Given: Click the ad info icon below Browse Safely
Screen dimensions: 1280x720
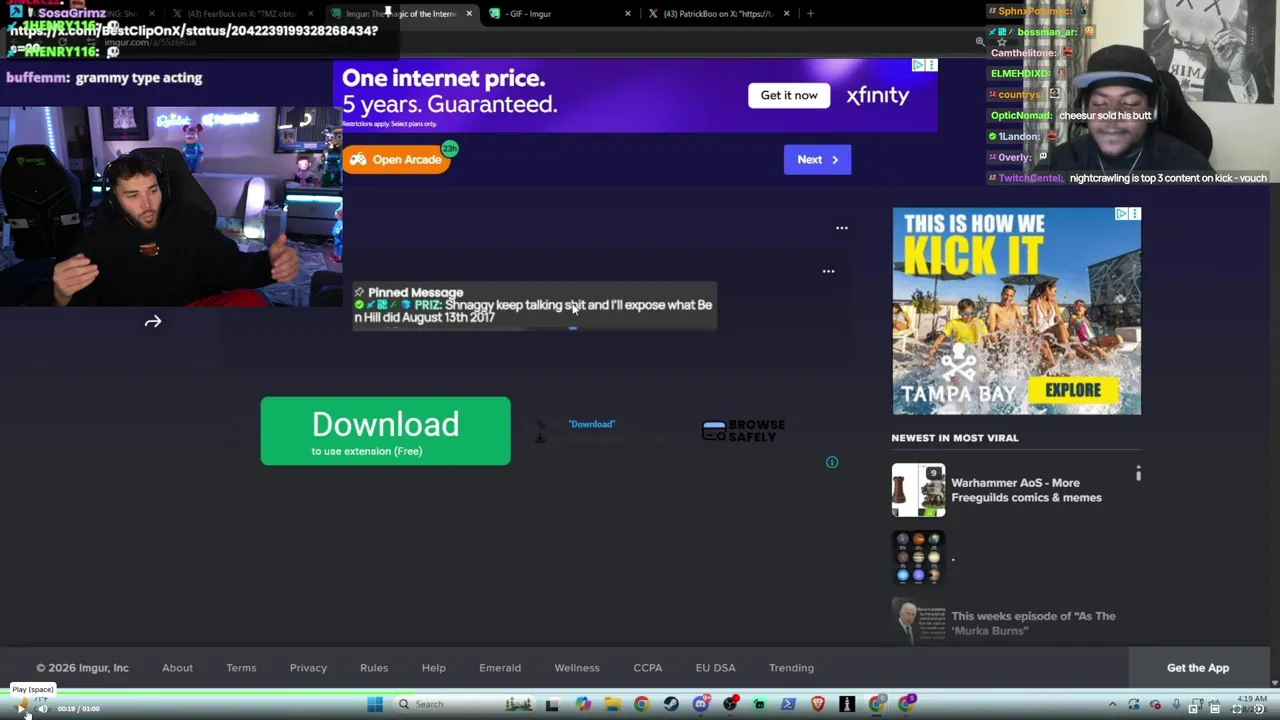Looking at the screenshot, I should pyautogui.click(x=832, y=462).
